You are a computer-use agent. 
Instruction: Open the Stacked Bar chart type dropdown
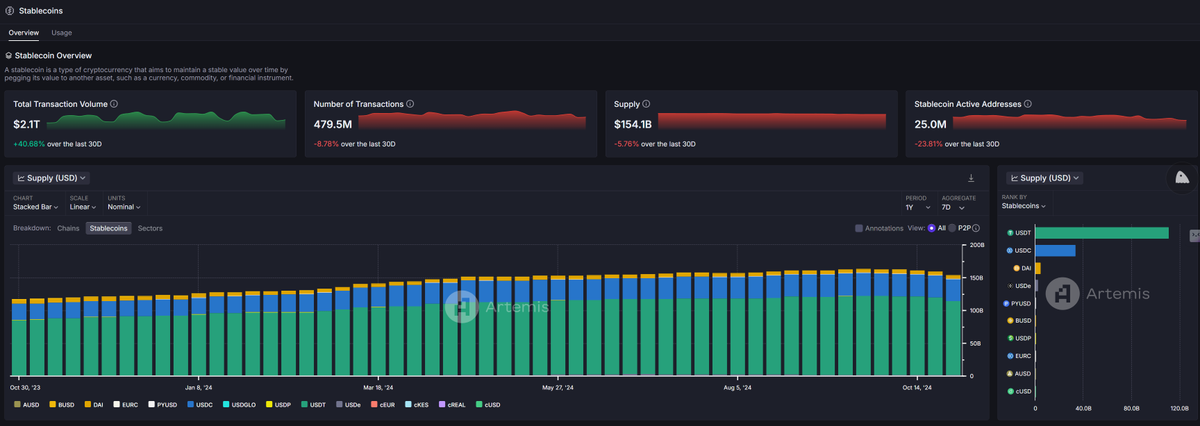pyautogui.click(x=38, y=207)
